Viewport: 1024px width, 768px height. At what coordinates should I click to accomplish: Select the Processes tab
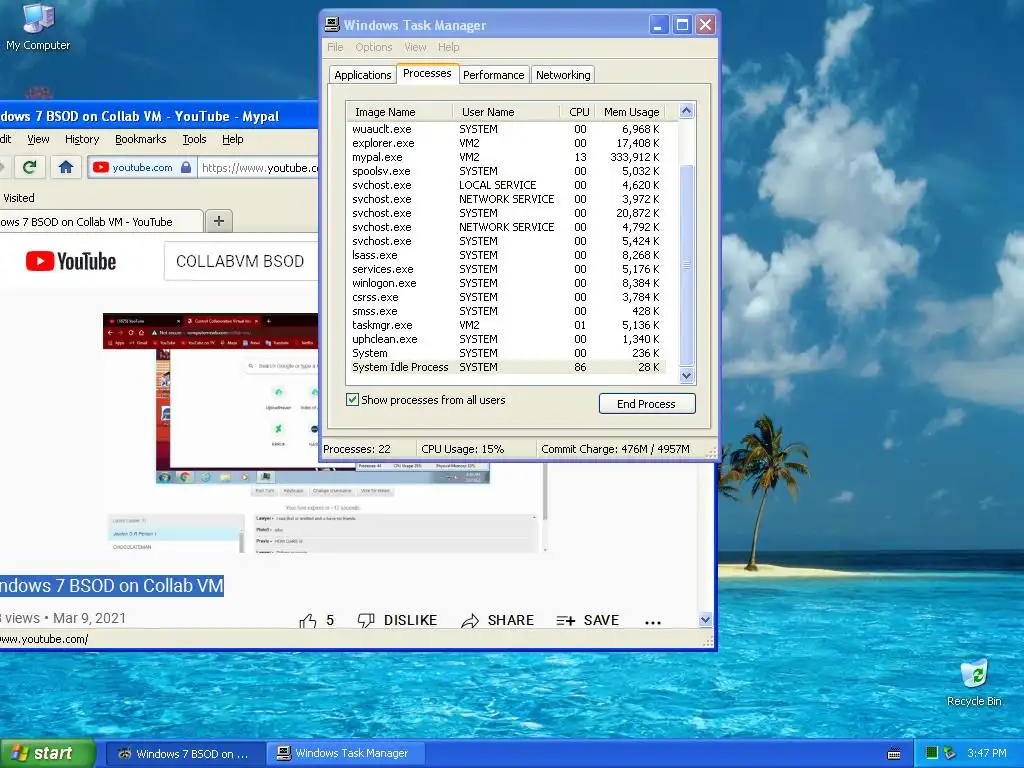coord(427,73)
